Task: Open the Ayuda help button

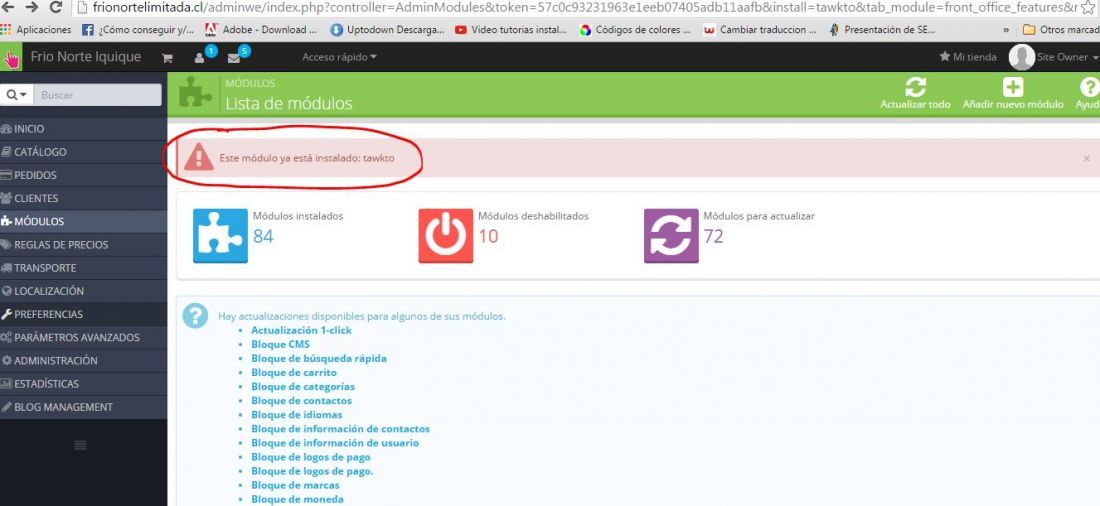Action: coord(1087,93)
